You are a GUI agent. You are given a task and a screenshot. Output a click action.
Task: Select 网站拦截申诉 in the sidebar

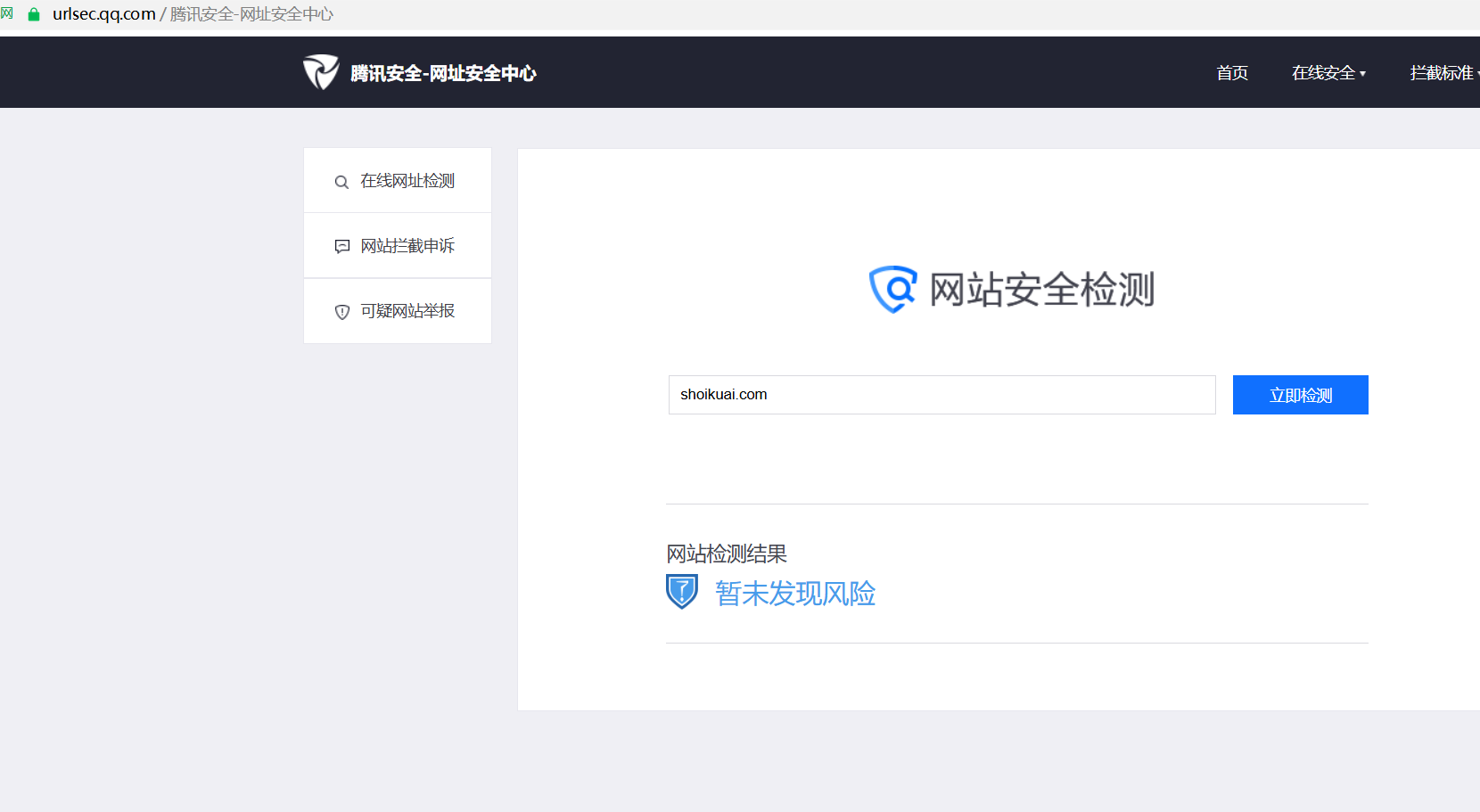coord(398,246)
